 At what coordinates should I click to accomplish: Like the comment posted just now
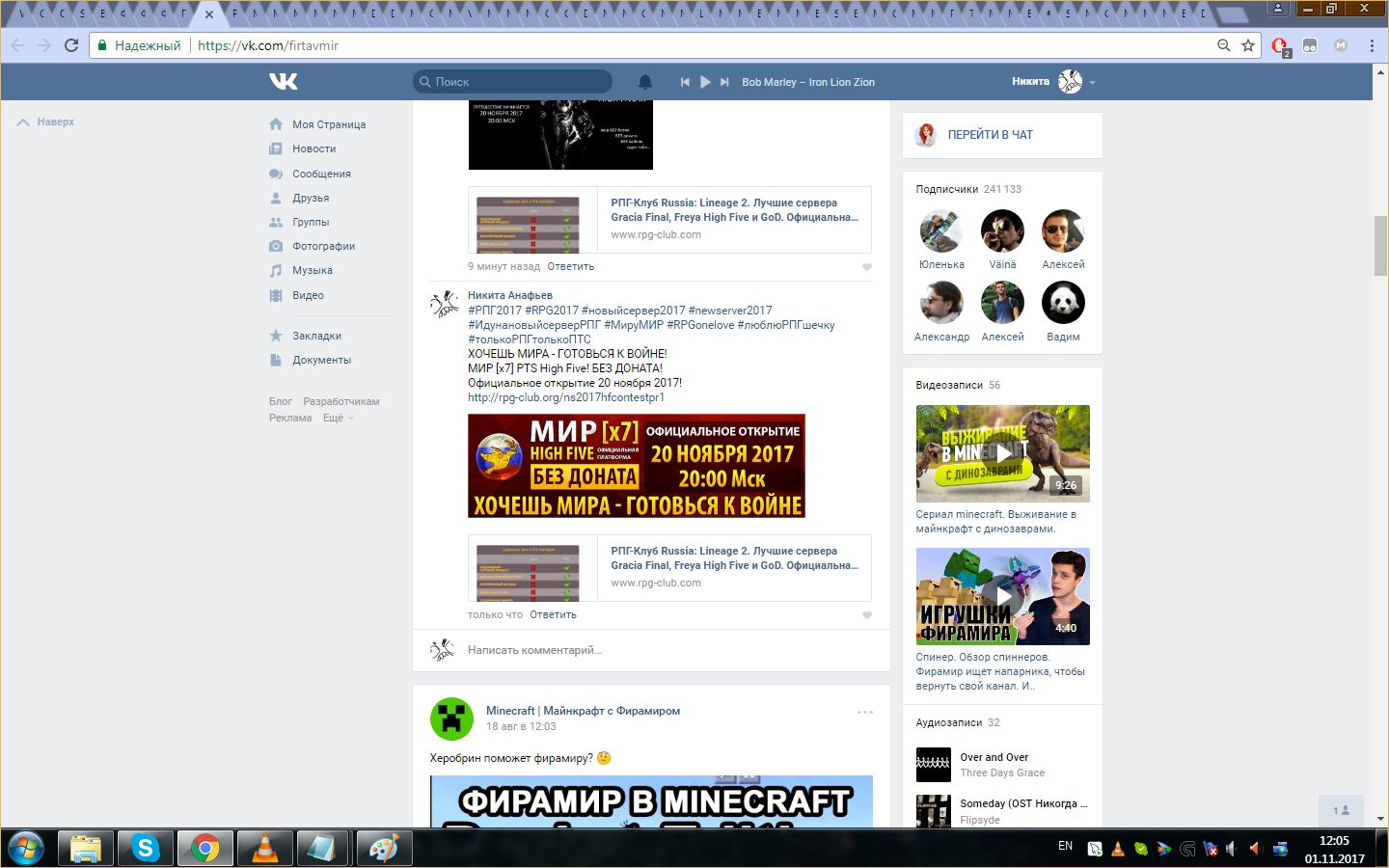pos(866,615)
